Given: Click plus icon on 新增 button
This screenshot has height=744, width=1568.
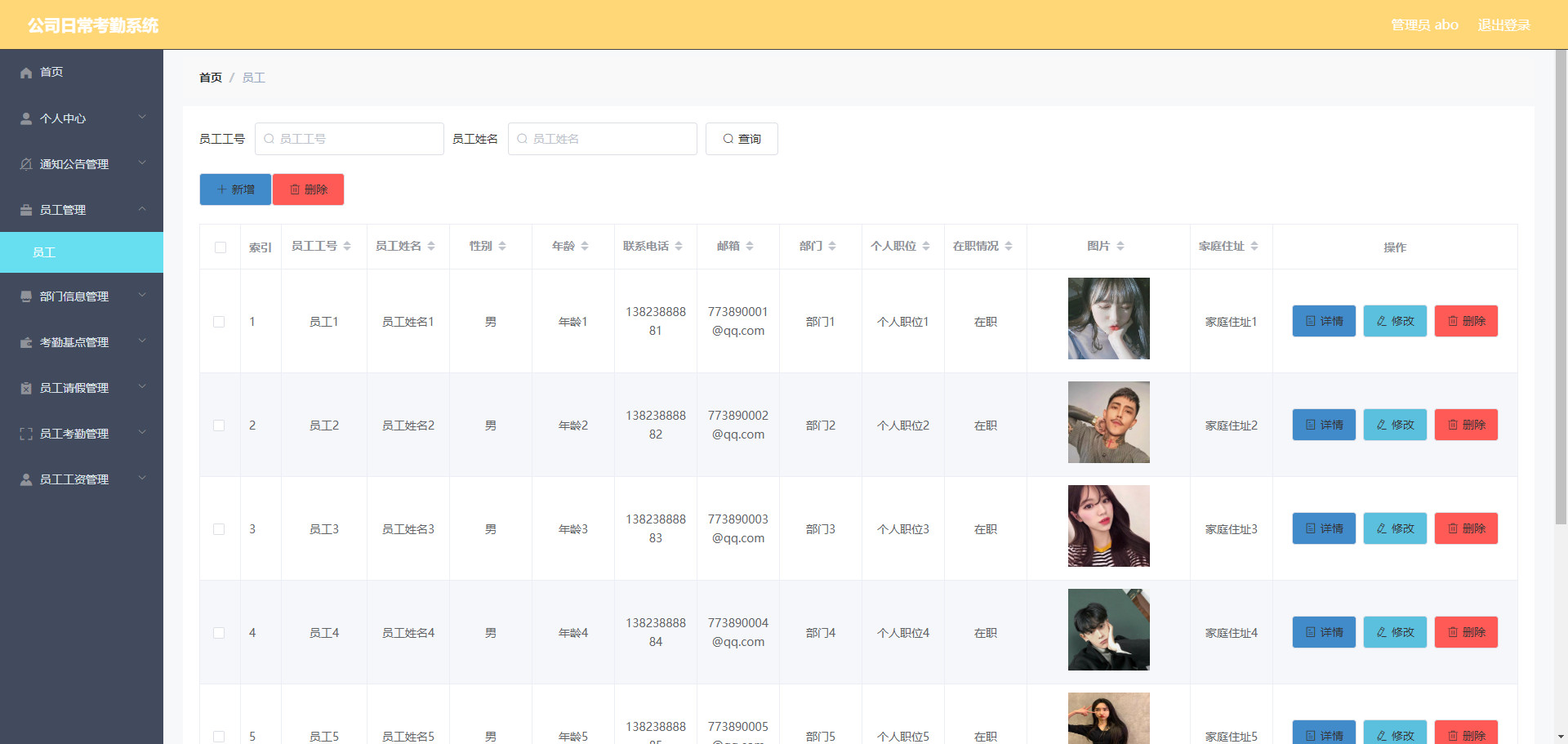Looking at the screenshot, I should tap(221, 189).
